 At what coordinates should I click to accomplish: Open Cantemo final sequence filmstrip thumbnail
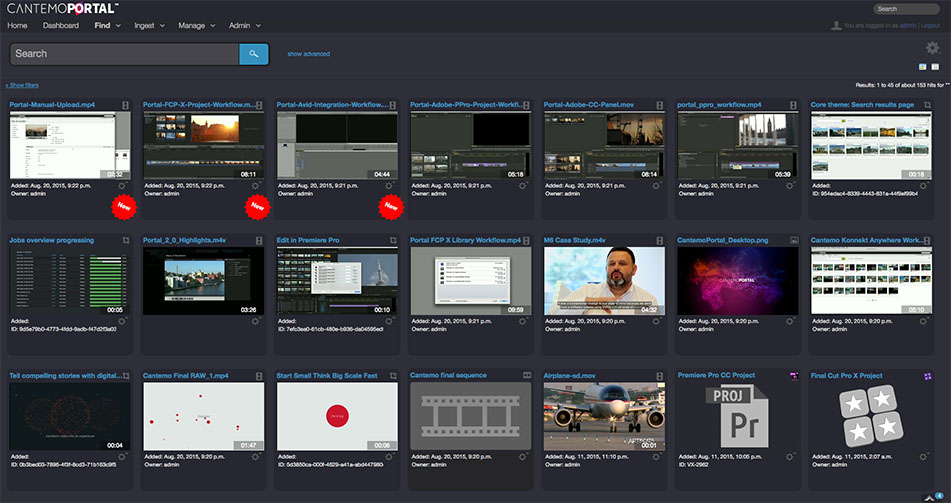tap(471, 416)
